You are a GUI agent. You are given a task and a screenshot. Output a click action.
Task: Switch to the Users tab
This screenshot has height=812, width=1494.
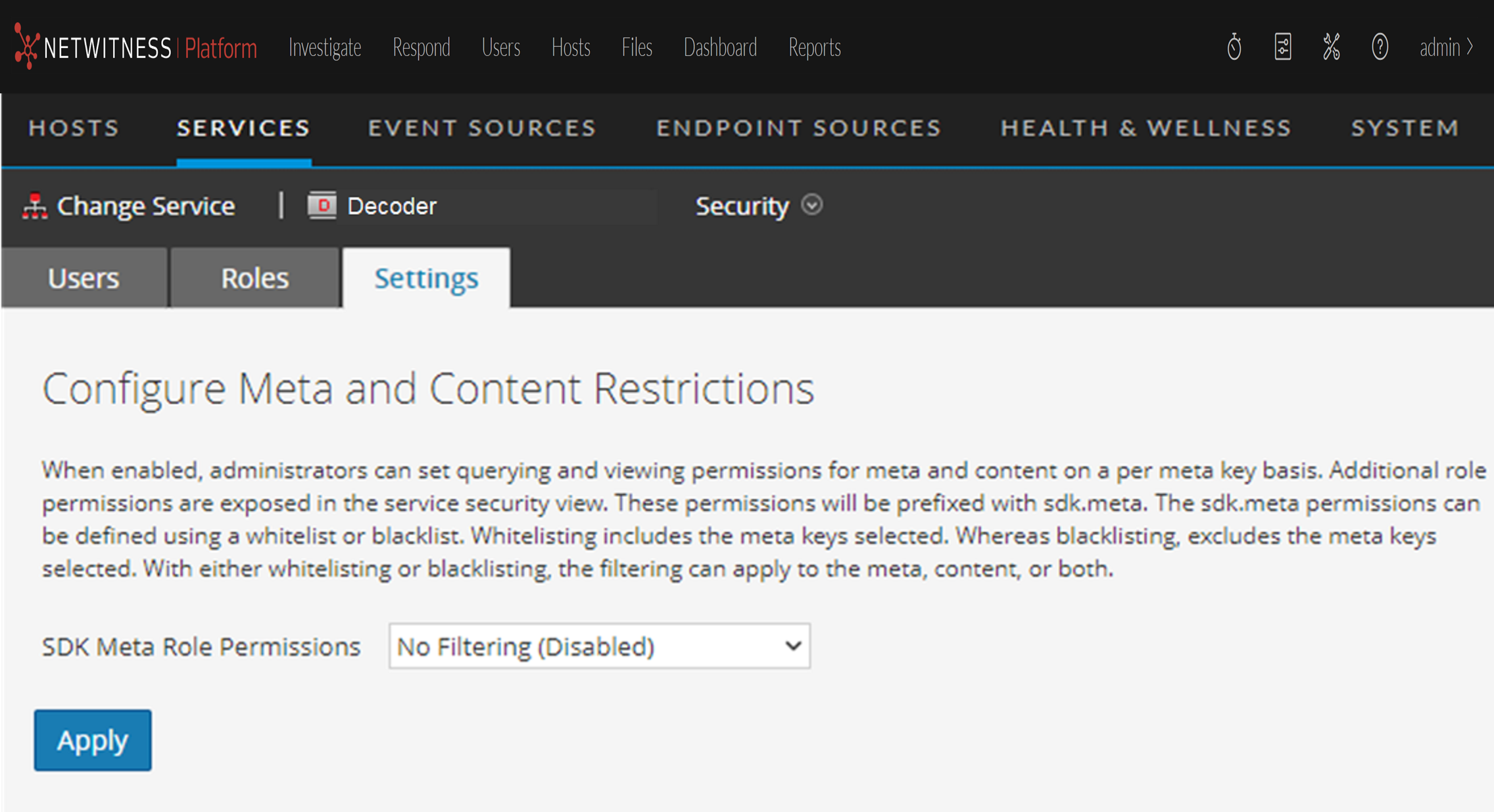84,278
